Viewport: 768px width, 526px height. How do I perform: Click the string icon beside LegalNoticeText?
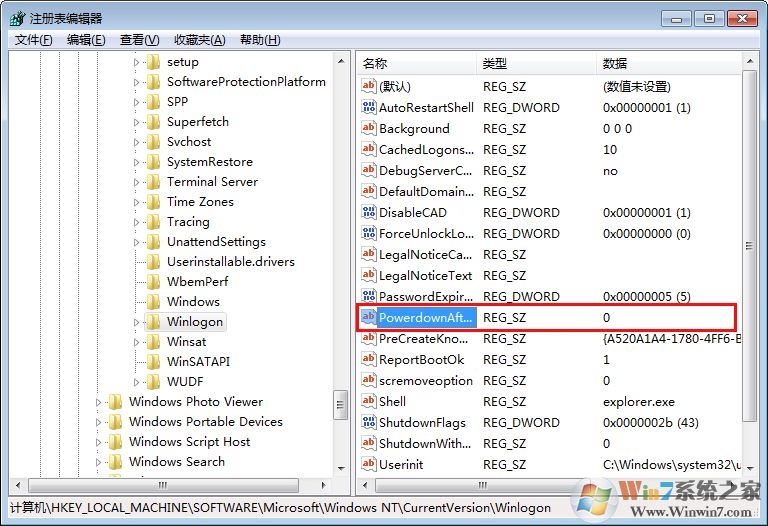pyautogui.click(x=368, y=275)
